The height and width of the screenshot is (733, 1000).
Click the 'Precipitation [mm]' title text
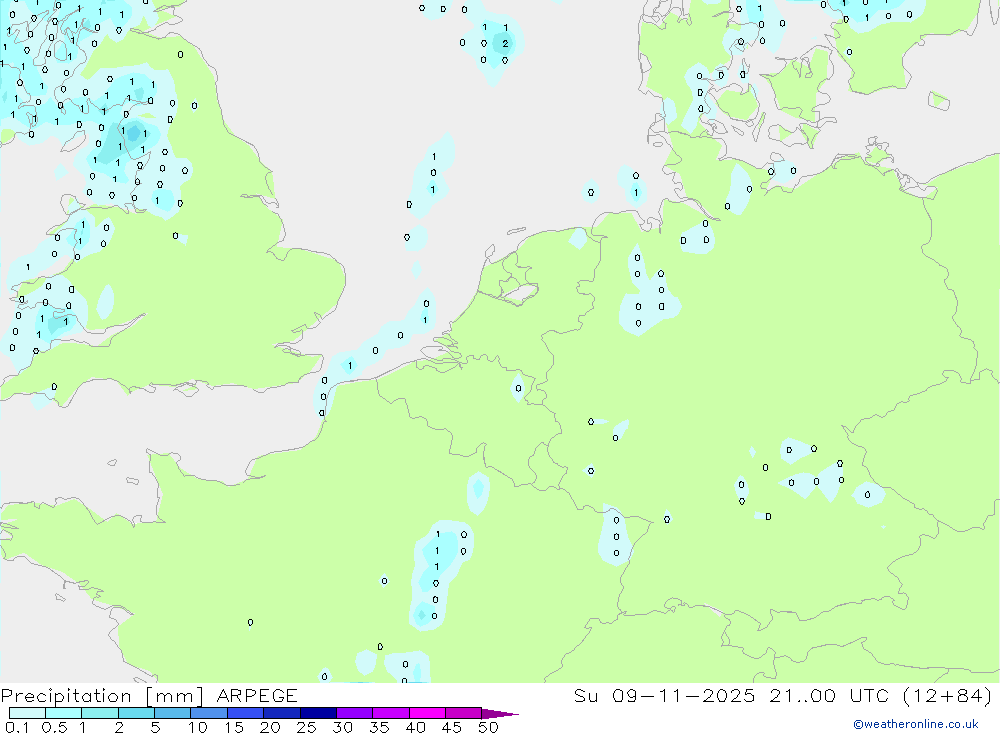click(102, 696)
